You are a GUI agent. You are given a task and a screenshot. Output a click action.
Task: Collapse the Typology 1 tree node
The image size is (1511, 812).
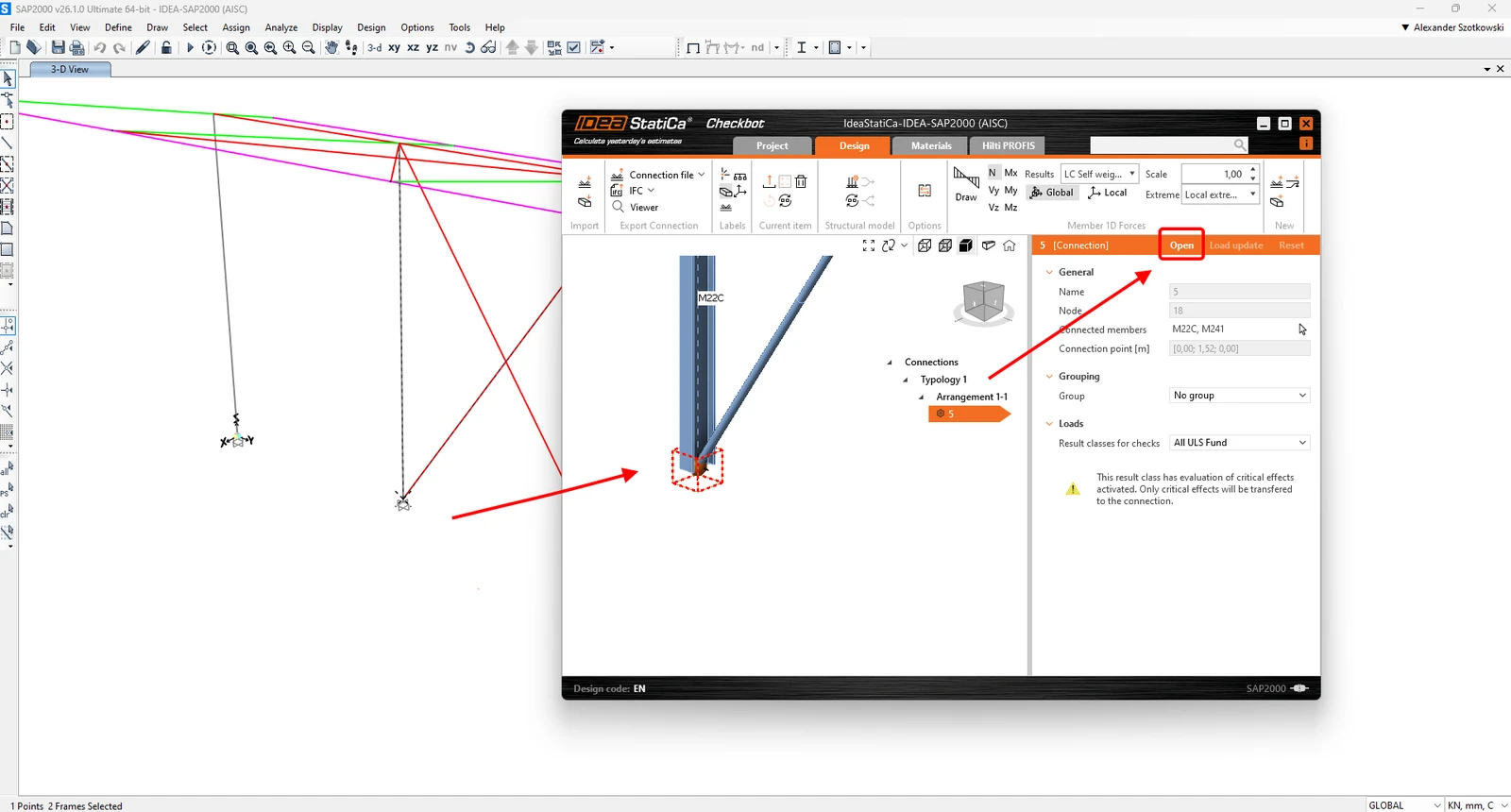[x=906, y=380]
